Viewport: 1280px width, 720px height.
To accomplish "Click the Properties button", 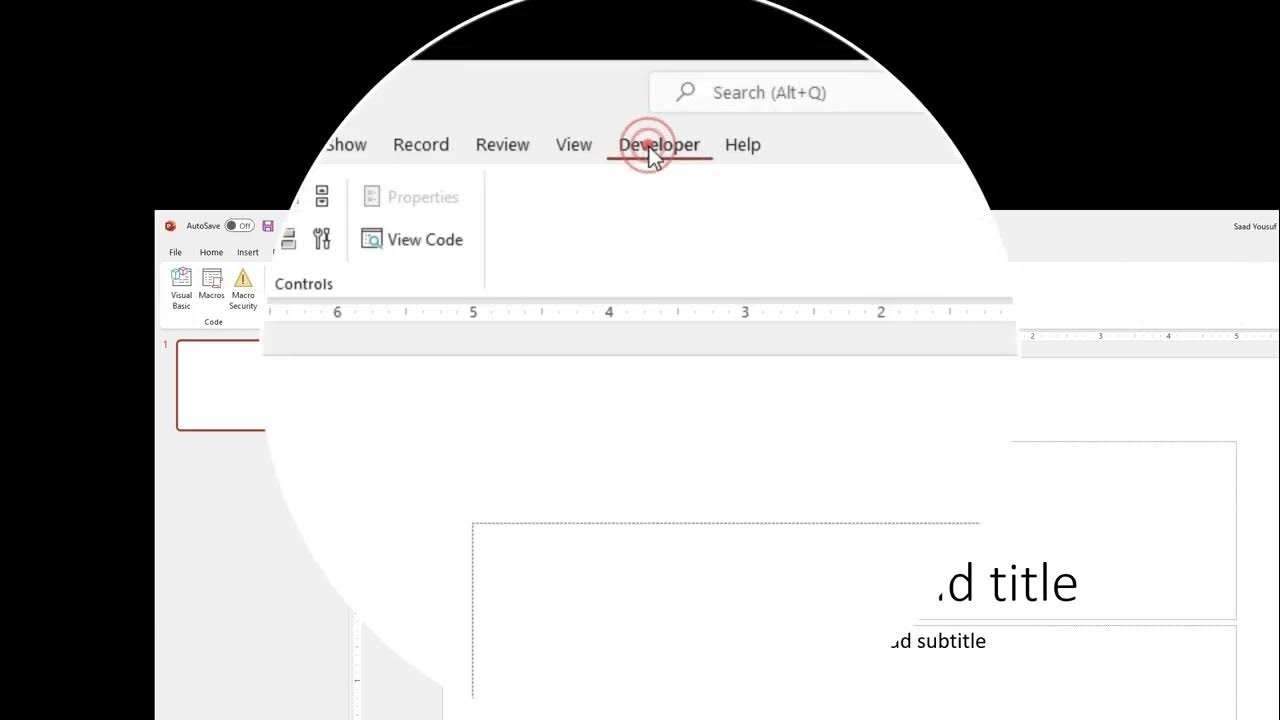I will pyautogui.click(x=411, y=197).
